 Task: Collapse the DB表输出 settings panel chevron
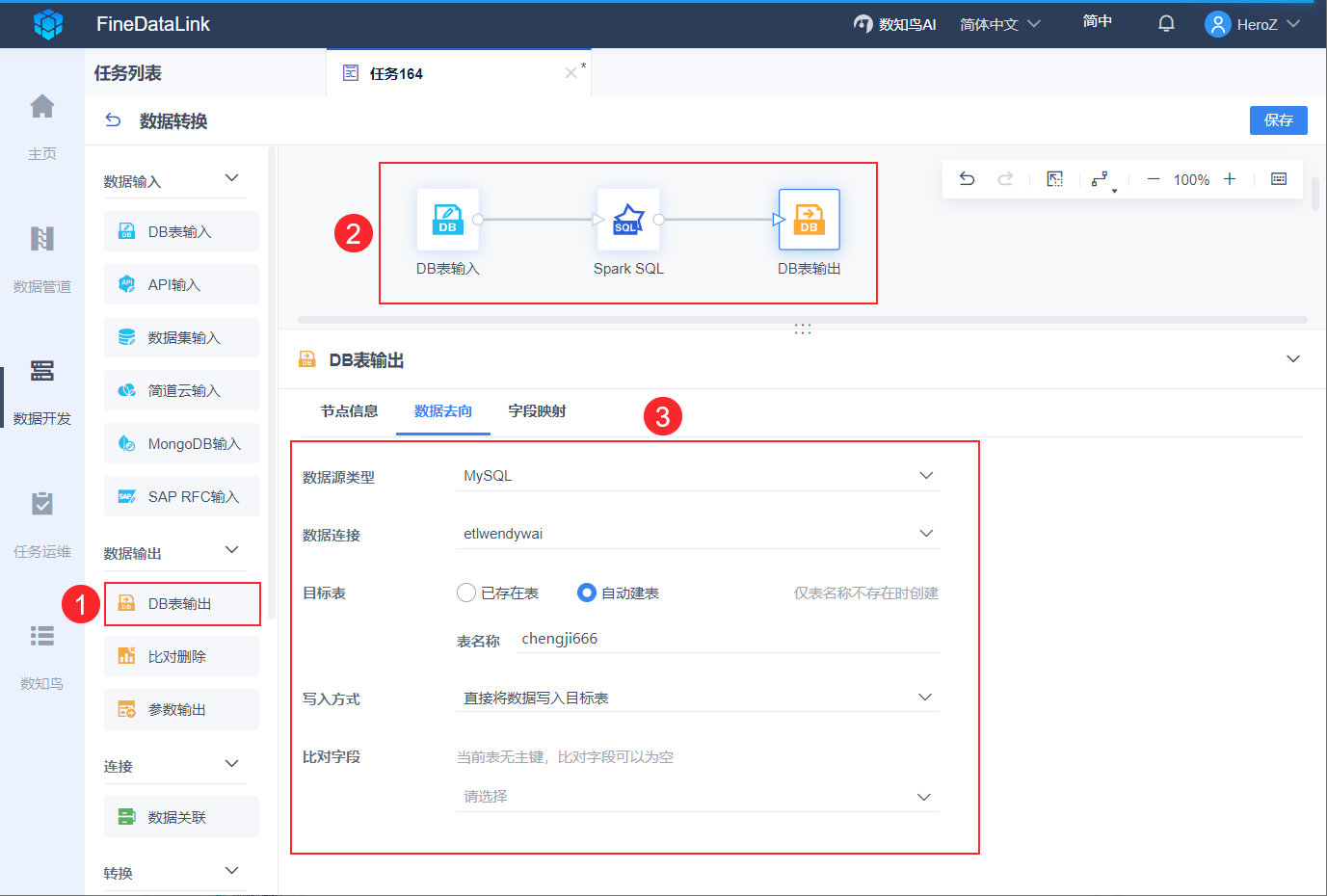[x=1293, y=359]
